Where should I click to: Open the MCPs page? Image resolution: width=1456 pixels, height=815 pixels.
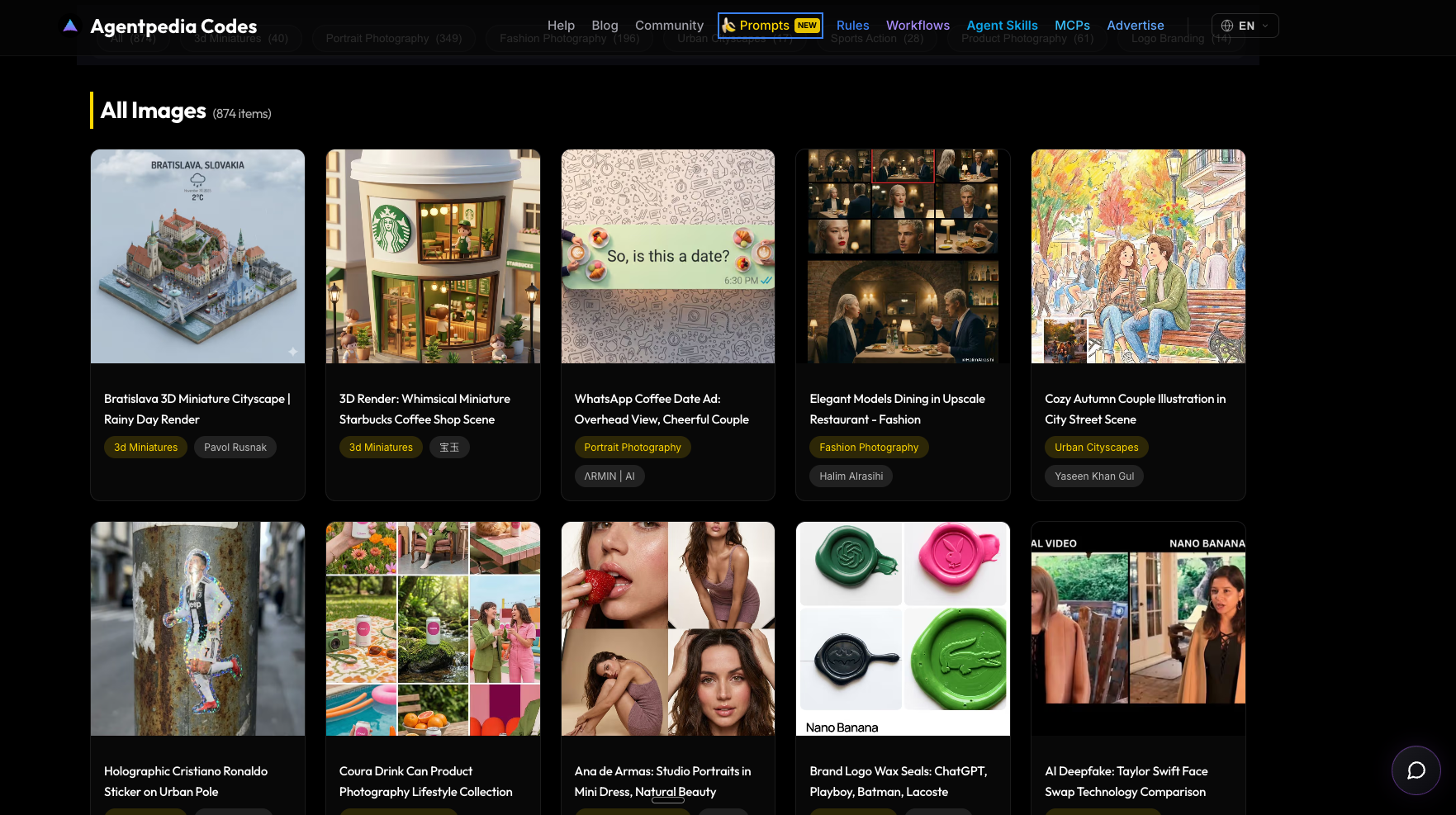point(1072,26)
